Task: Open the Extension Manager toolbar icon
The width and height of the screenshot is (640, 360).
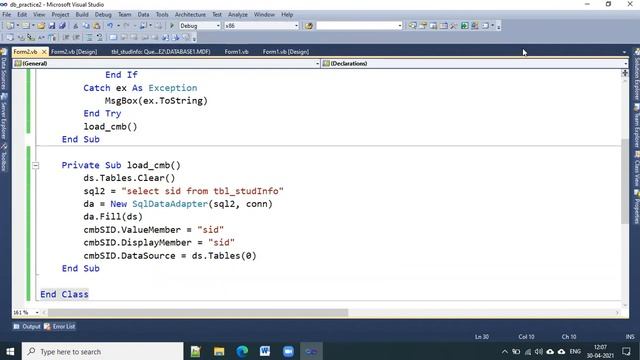Action: pyautogui.click(x=474, y=26)
